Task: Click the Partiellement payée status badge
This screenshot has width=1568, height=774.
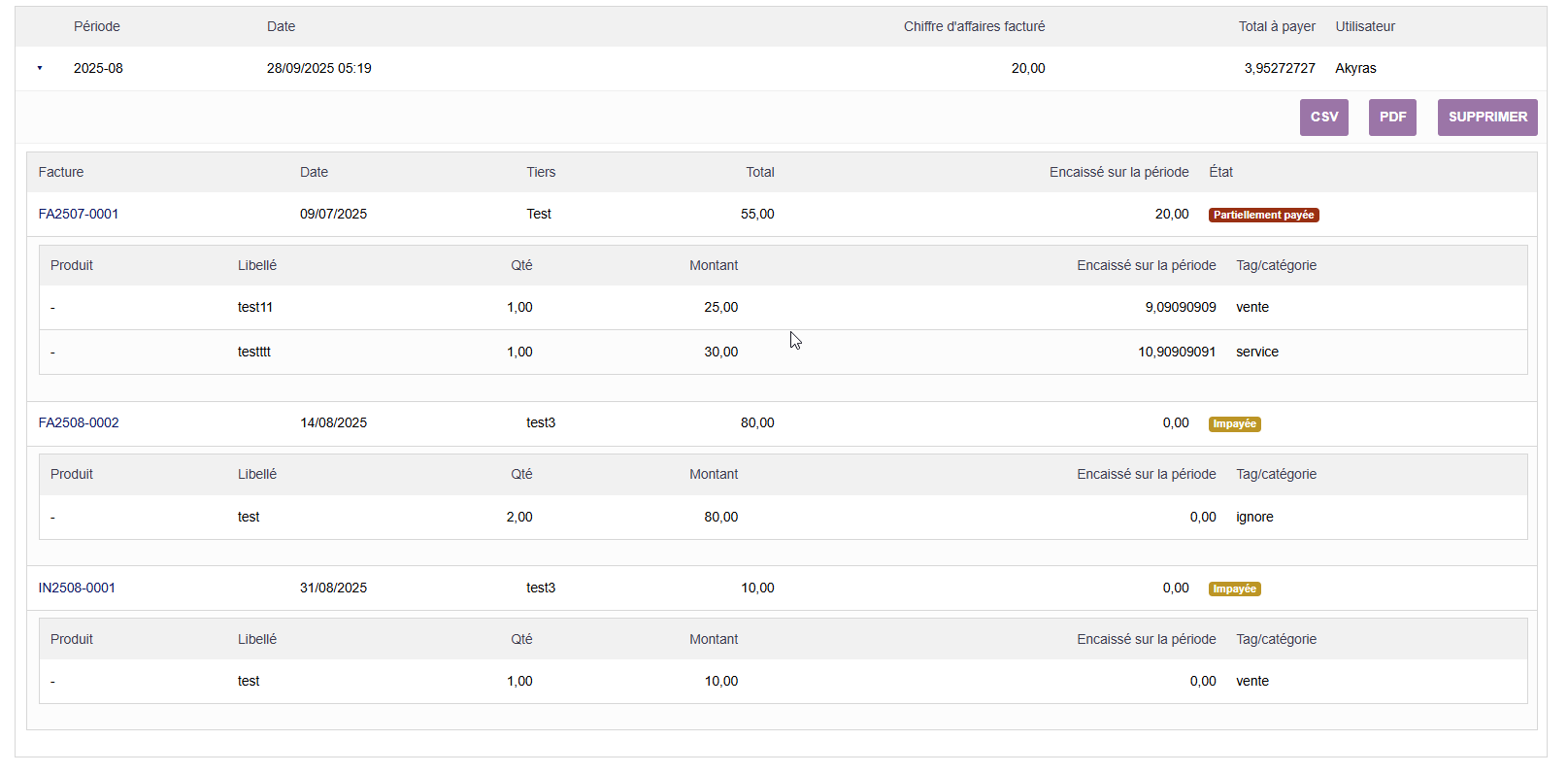Action: pos(1263,215)
